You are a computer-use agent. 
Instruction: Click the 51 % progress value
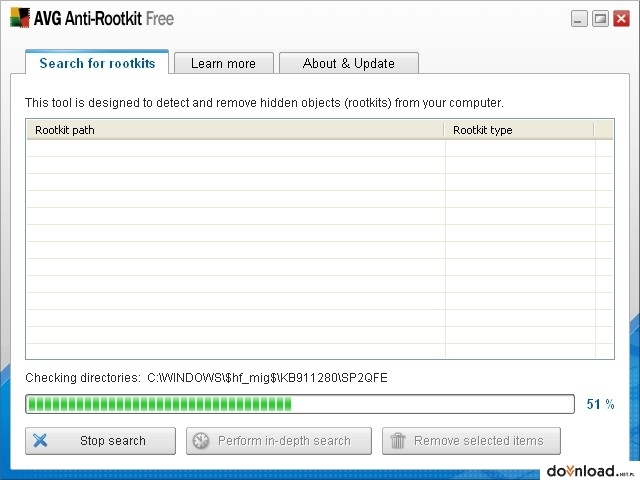tap(600, 404)
